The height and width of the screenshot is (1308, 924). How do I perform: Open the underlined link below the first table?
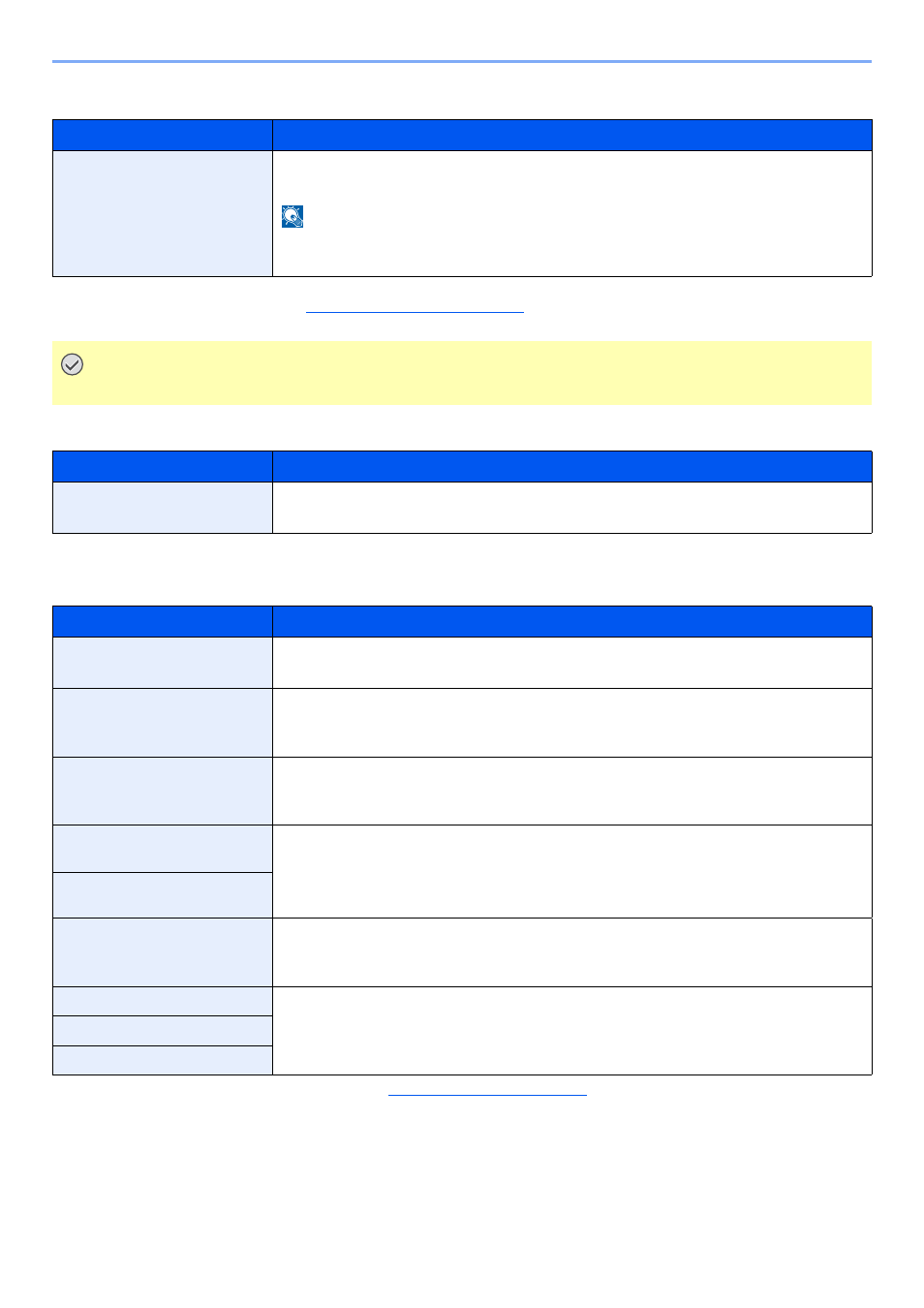(x=415, y=312)
